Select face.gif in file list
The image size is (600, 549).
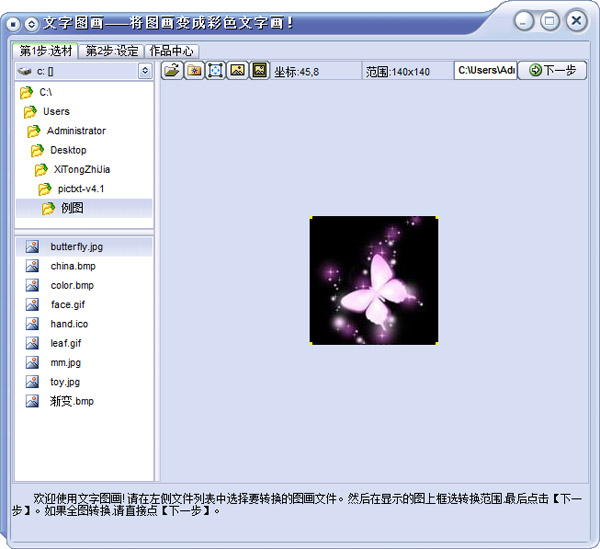pyautogui.click(x=84, y=305)
